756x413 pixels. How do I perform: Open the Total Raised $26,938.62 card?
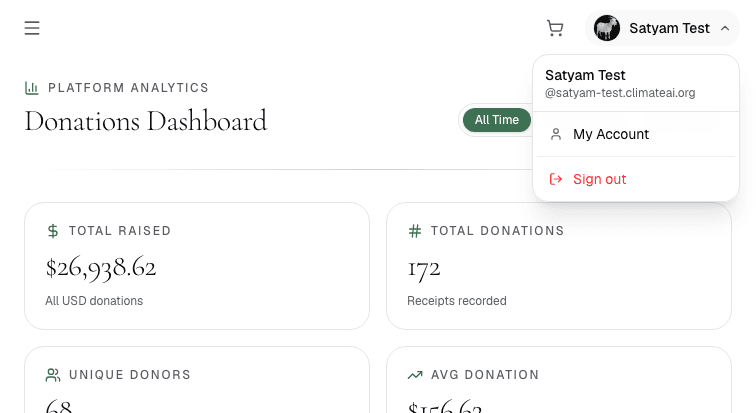pos(197,266)
